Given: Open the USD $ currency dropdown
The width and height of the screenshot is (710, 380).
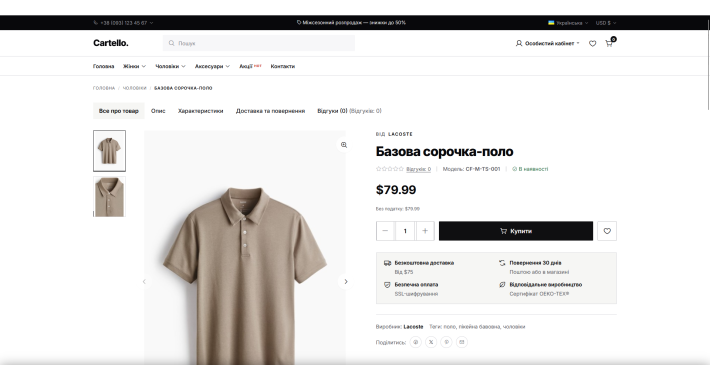Looking at the screenshot, I should [x=606, y=23].
